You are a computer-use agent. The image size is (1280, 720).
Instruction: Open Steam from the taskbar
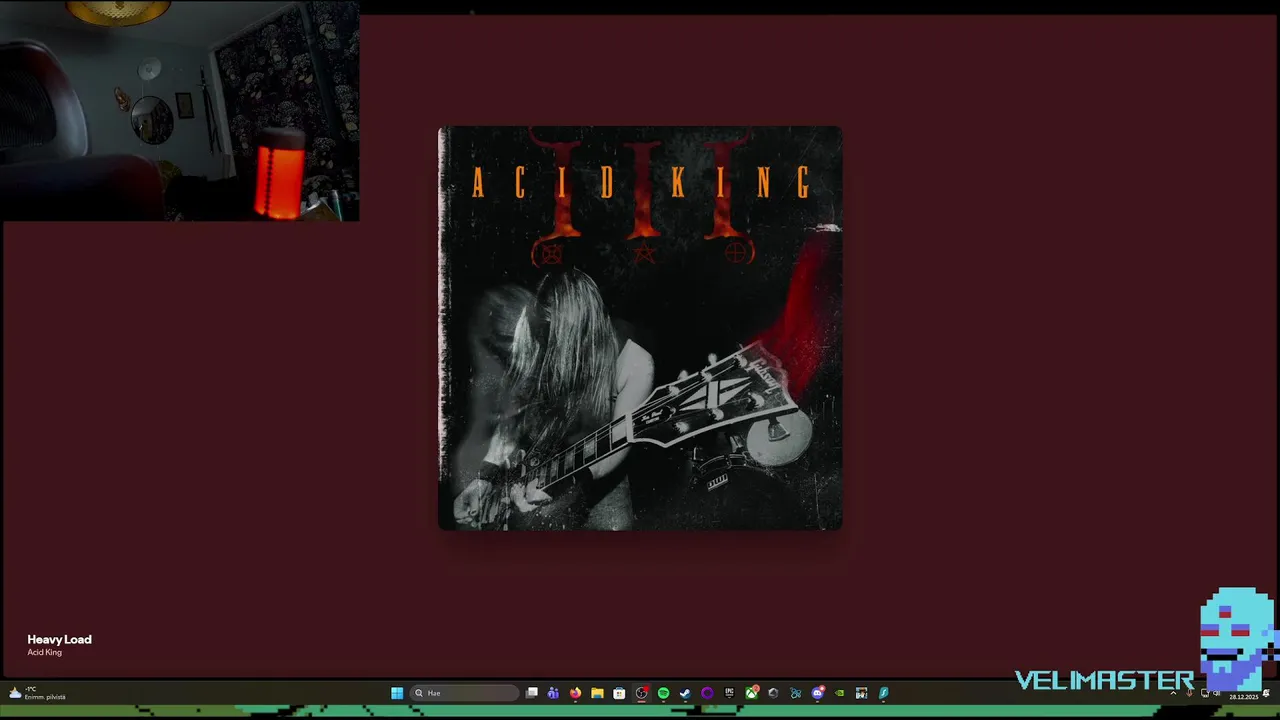pyautogui.click(x=685, y=693)
